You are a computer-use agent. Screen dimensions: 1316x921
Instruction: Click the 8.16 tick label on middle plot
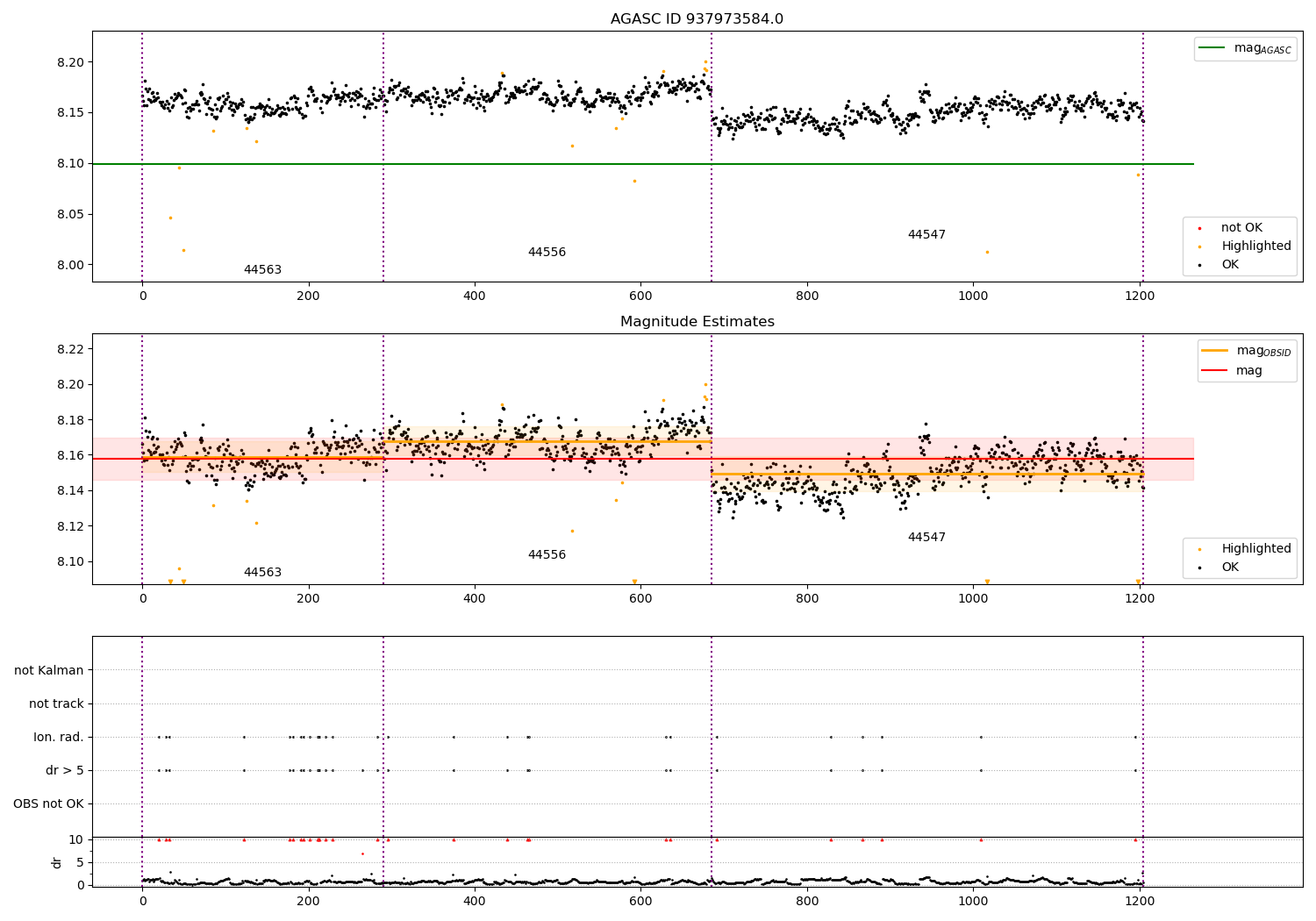click(71, 456)
